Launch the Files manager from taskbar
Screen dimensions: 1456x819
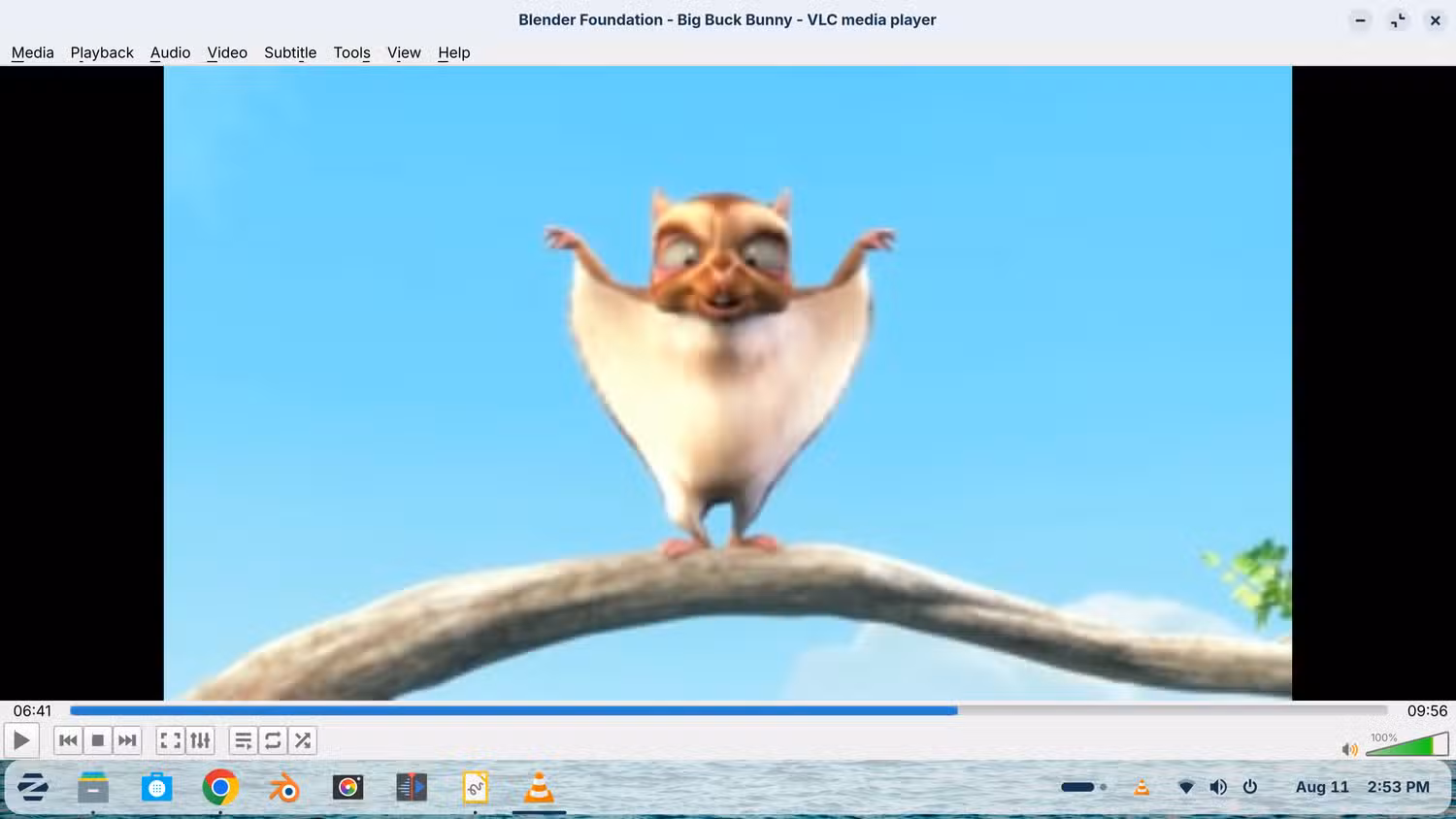tap(93, 787)
